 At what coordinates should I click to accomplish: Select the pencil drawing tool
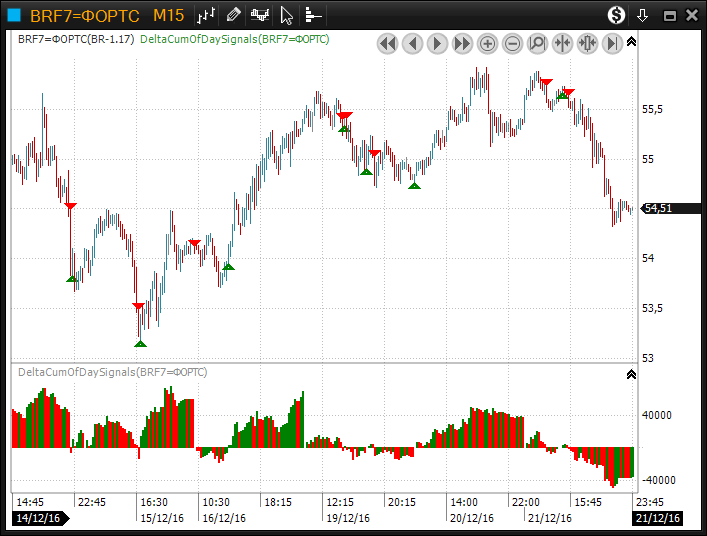tap(233, 16)
